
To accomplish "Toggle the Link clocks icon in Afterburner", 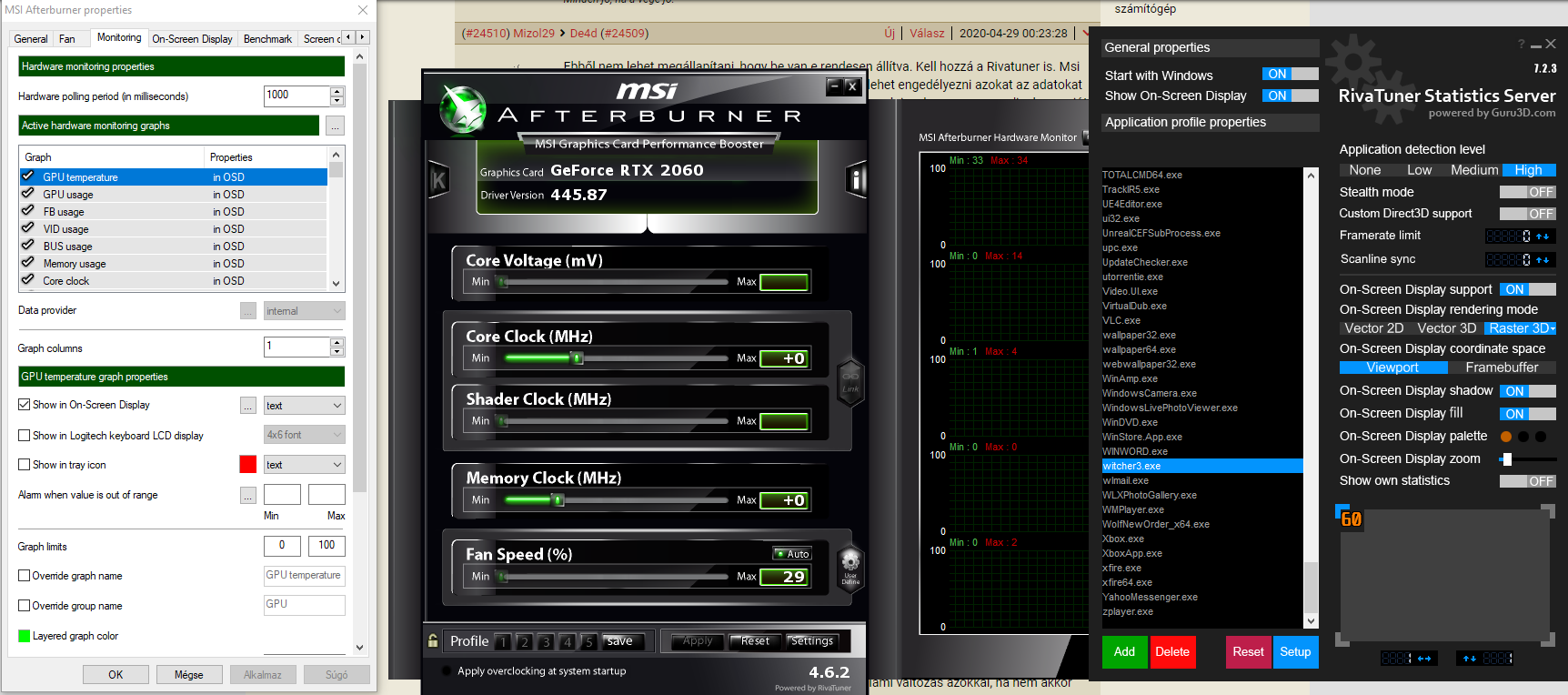I will point(850,380).
